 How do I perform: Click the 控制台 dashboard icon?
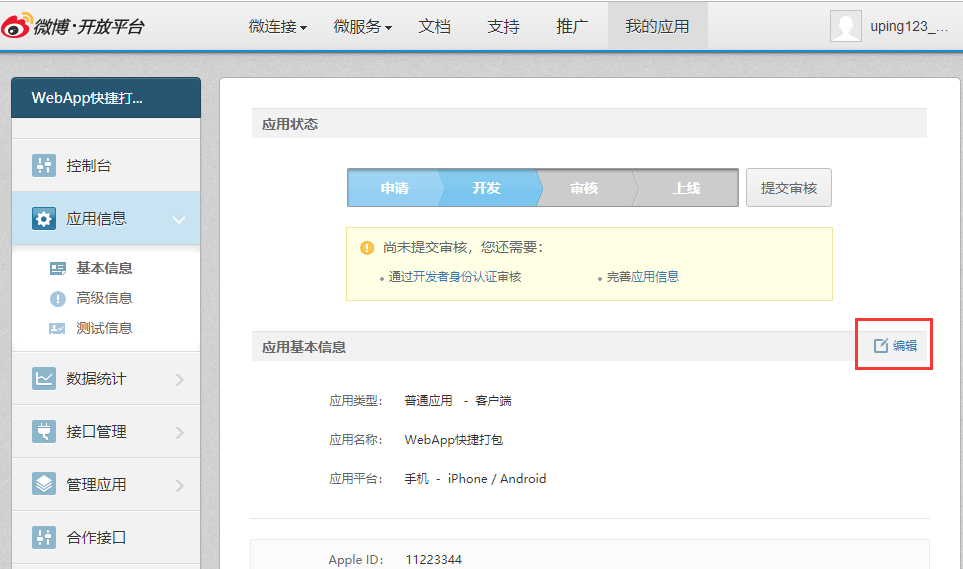[43, 165]
